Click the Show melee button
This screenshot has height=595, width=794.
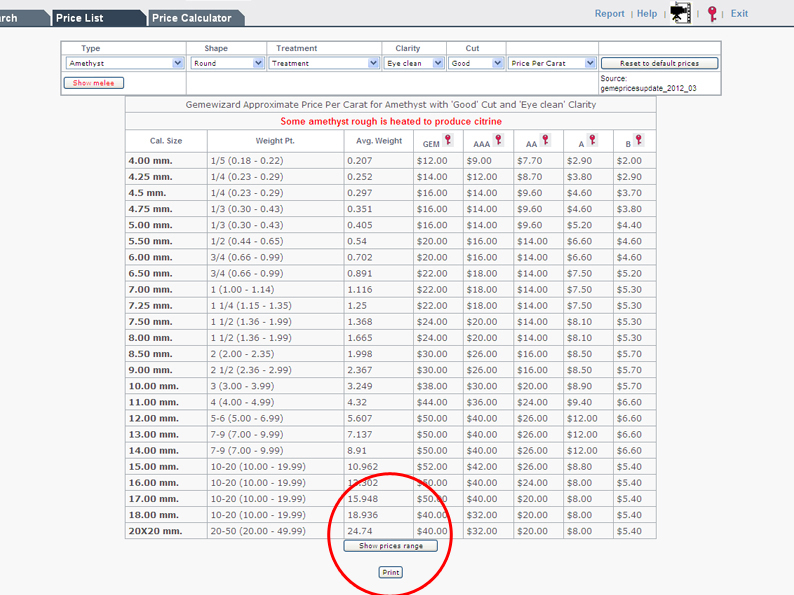coord(94,83)
